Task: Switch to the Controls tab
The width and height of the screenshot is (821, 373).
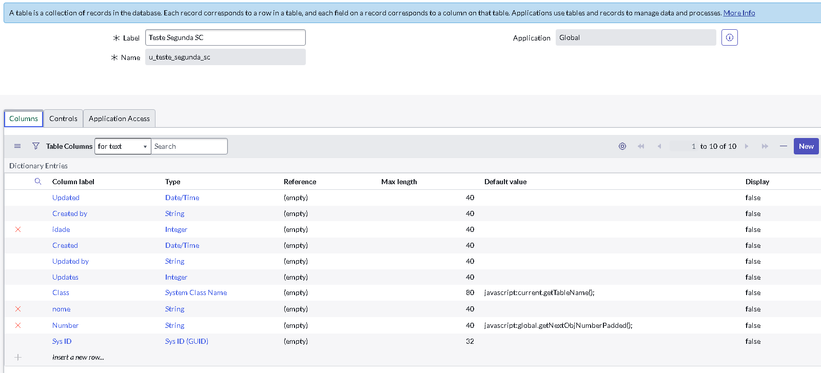Action: pyautogui.click(x=63, y=118)
